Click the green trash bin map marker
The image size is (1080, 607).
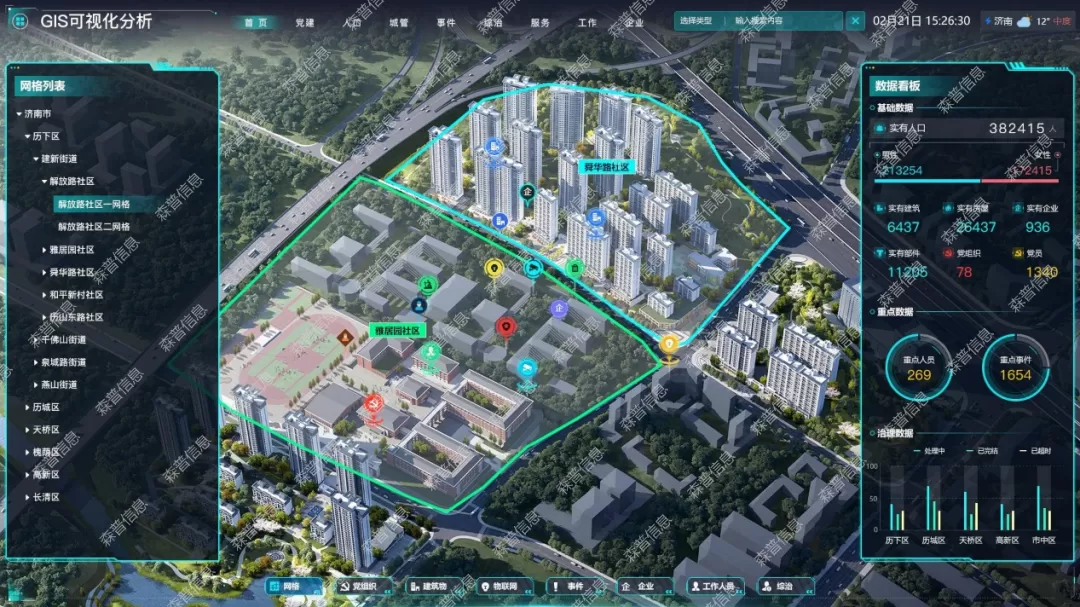click(575, 268)
